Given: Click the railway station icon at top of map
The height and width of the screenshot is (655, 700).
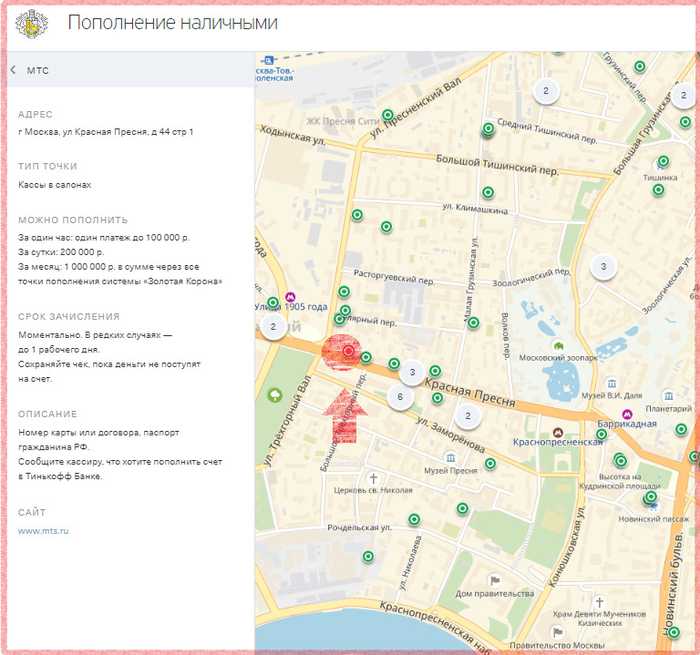Looking at the screenshot, I should tap(269, 60).
